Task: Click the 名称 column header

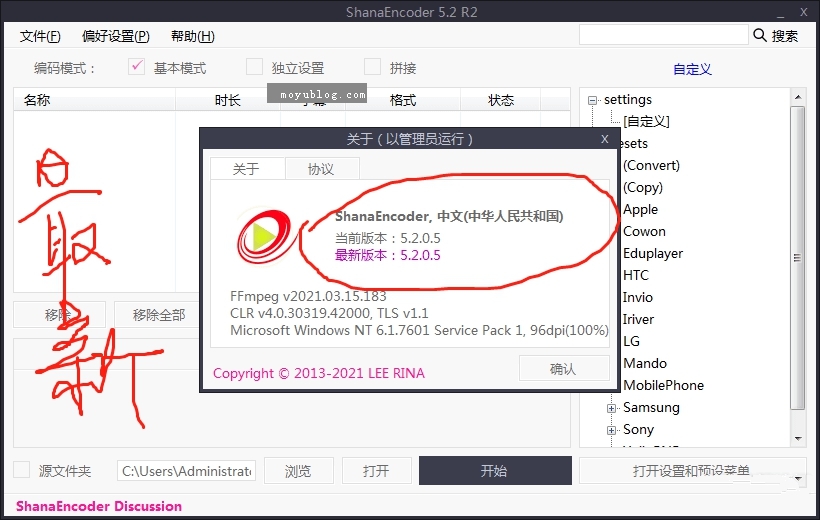Action: tap(94, 99)
